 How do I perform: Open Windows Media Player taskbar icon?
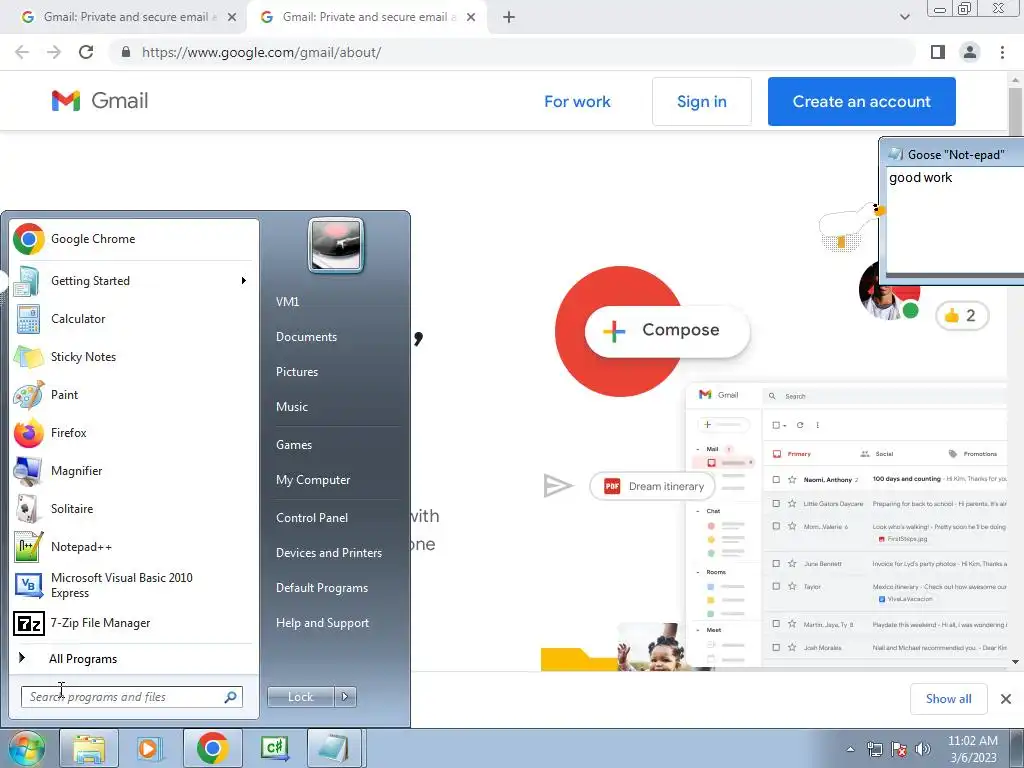[150, 748]
